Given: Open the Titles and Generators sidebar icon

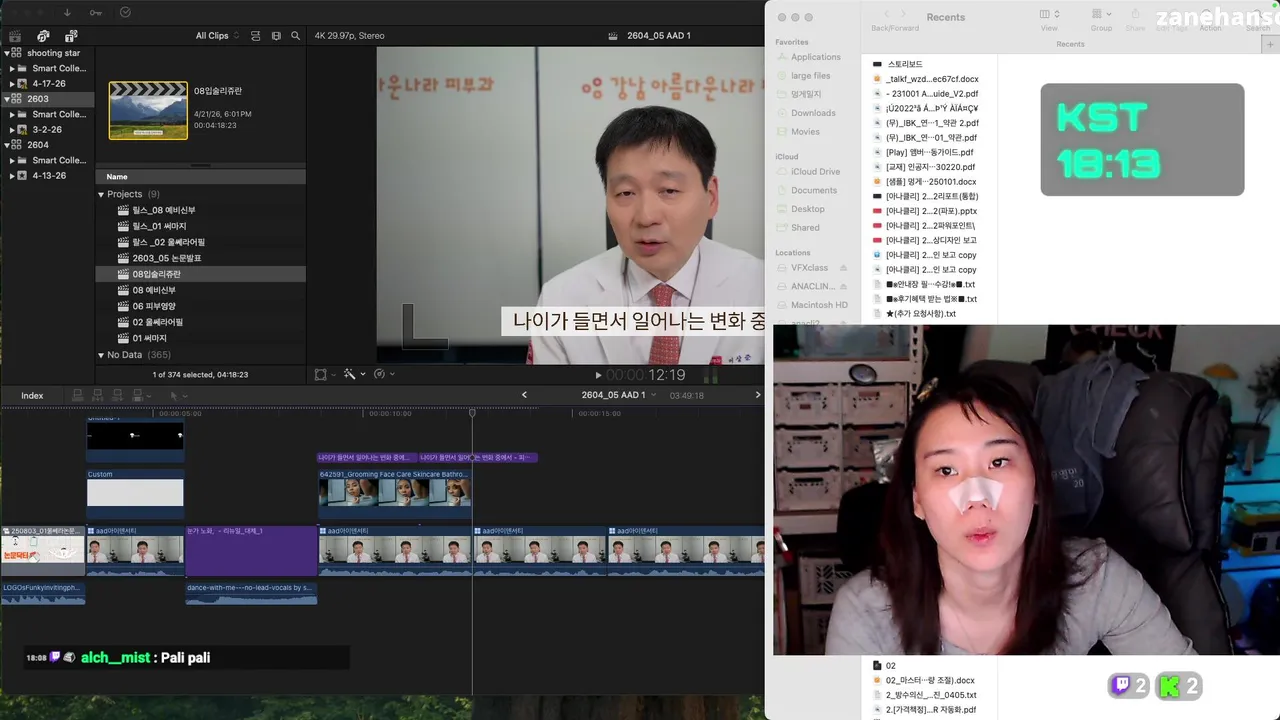Looking at the screenshot, I should pos(71,36).
